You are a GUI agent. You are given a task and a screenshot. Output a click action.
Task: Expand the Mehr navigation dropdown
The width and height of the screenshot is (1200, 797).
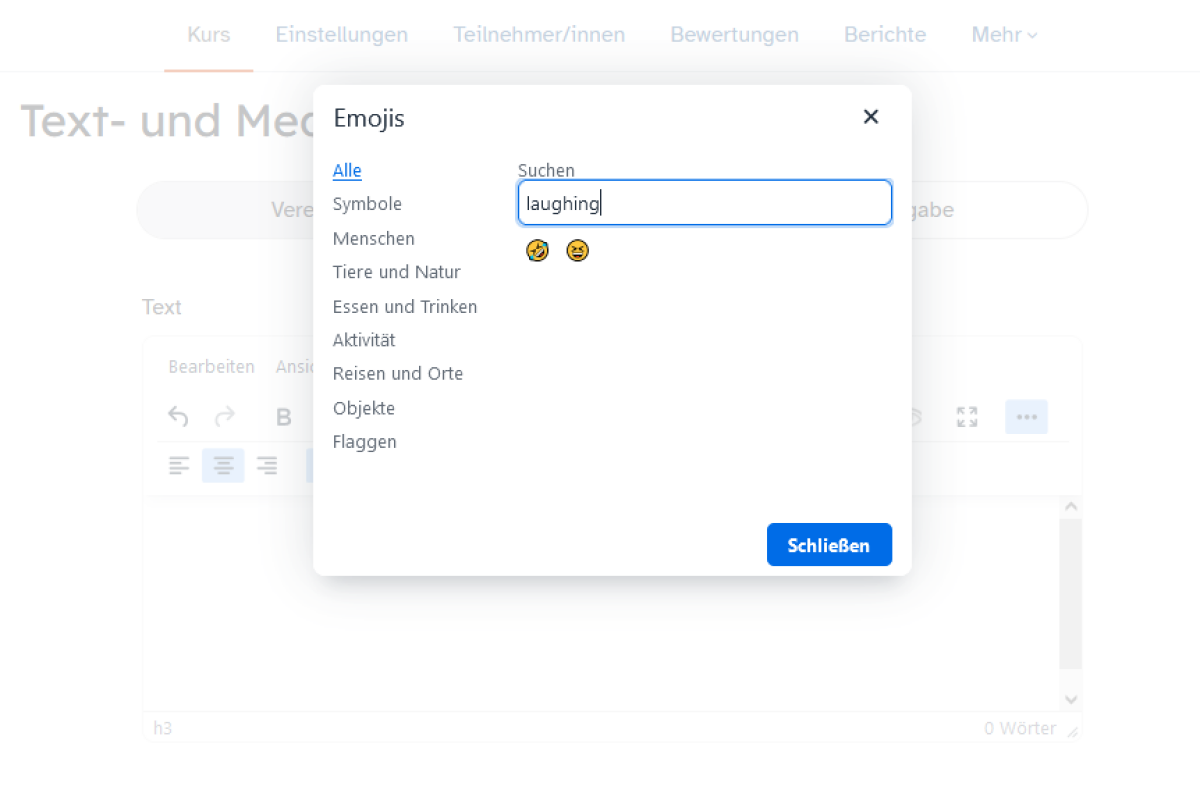point(1004,35)
